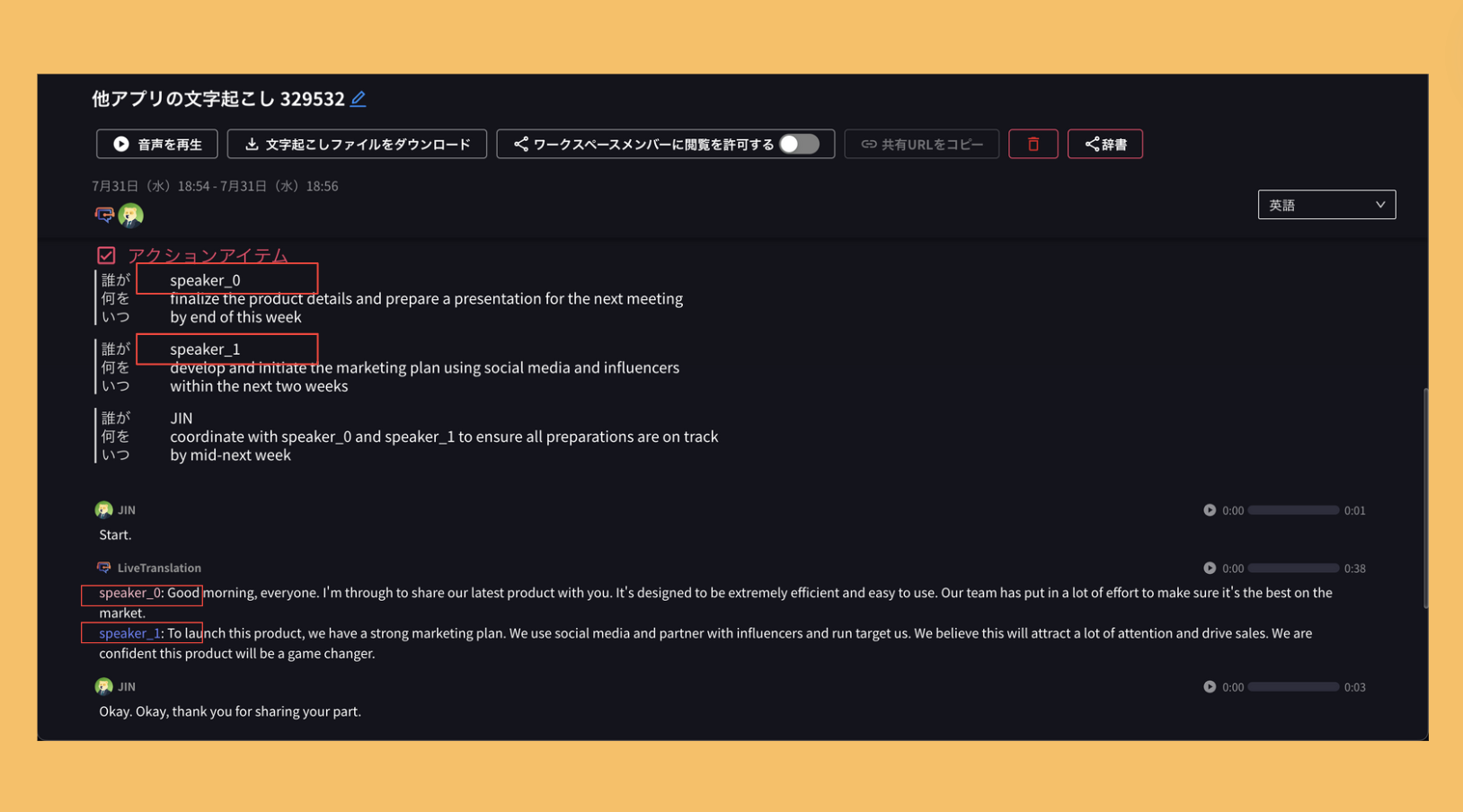
Task: Seek JIN's 0:01 audio progress bar
Action: pos(1293,510)
